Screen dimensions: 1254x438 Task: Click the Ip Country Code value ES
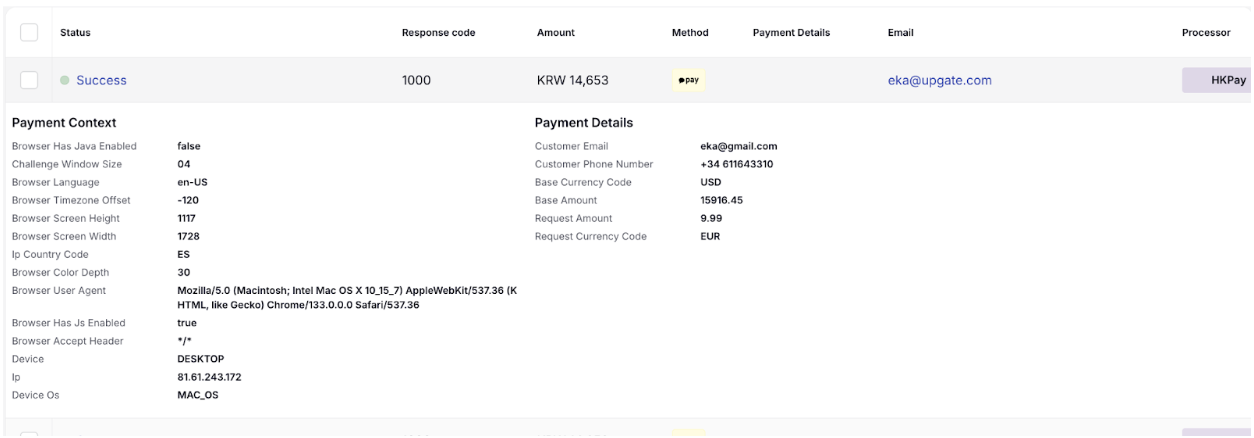click(183, 254)
